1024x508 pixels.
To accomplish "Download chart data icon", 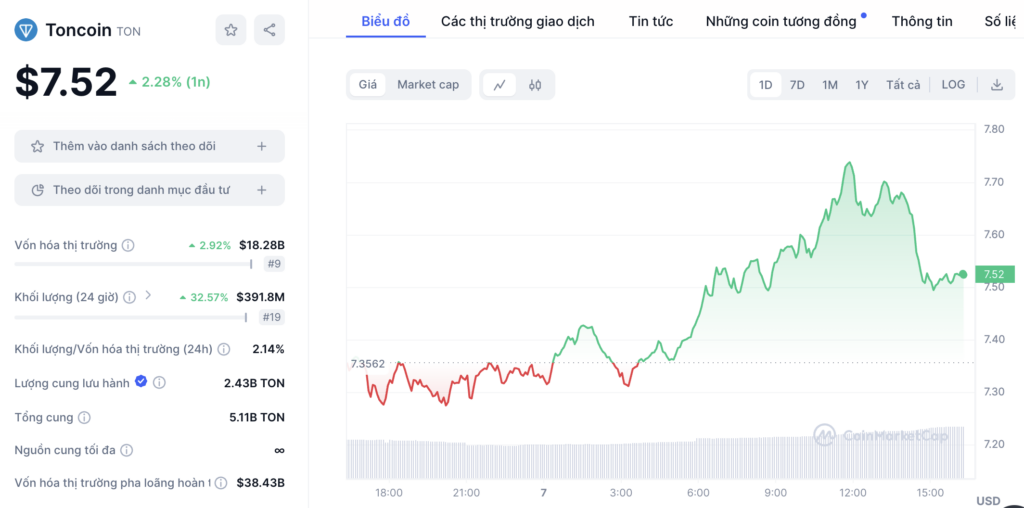I will pyautogui.click(x=997, y=85).
